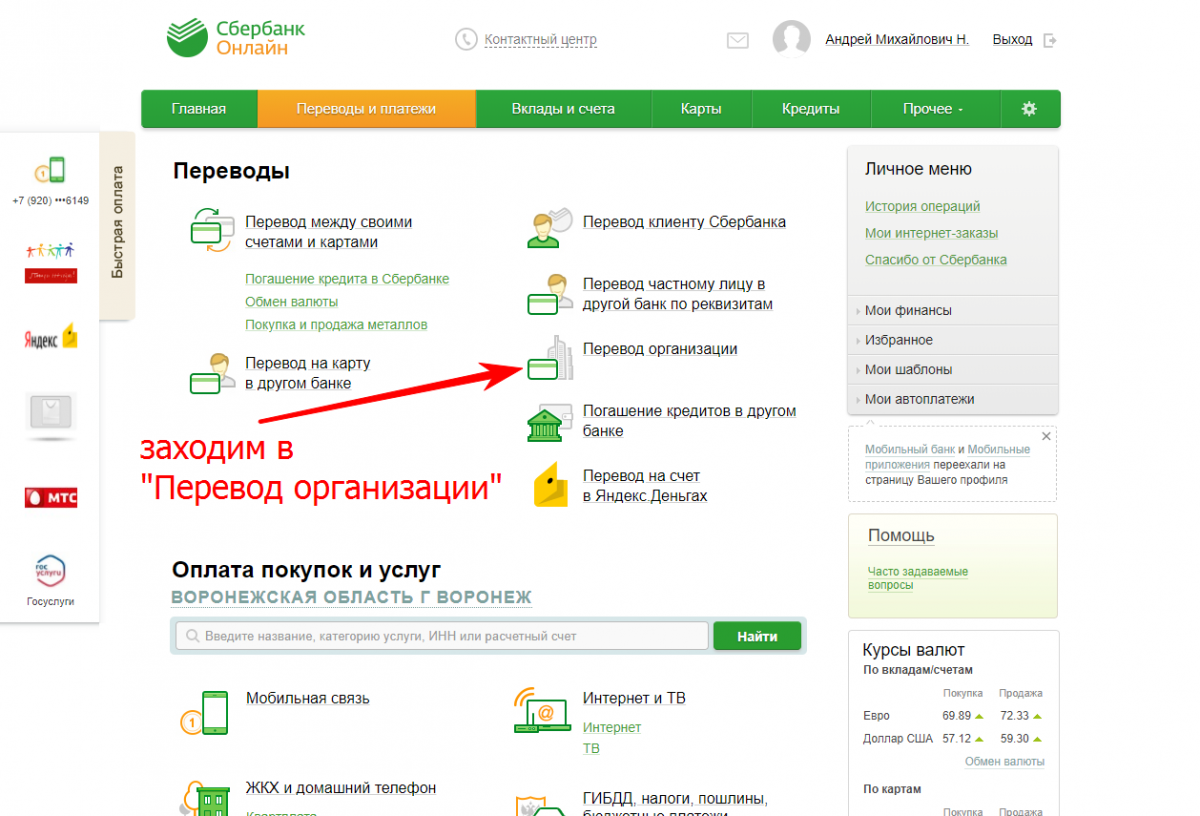1200x816 pixels.
Task: Expand the Мои автоплатежи section
Action: (919, 399)
